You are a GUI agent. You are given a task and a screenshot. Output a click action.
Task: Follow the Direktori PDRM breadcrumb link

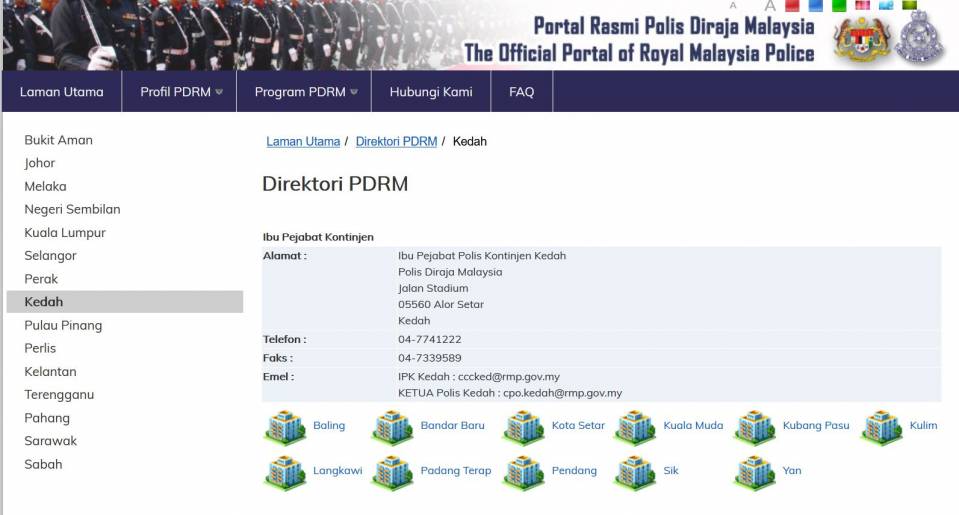pyautogui.click(x=396, y=141)
